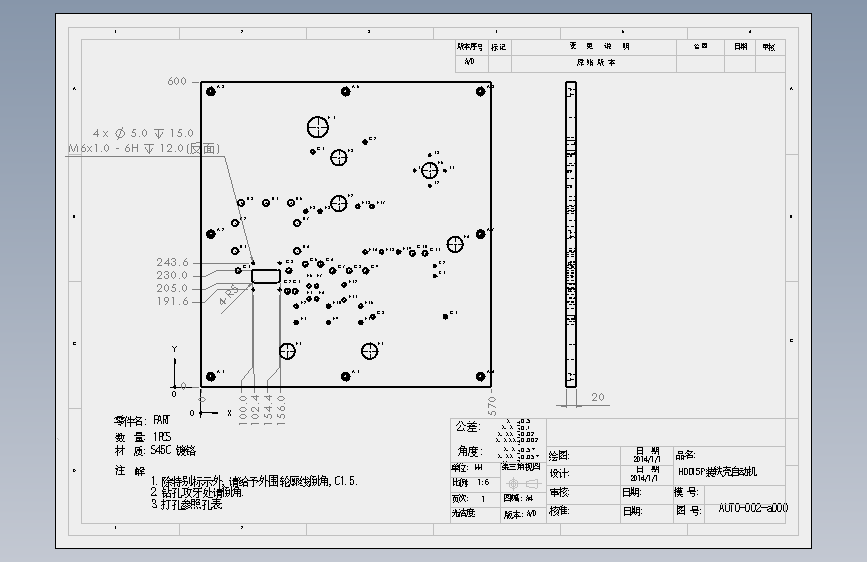
Task: Click the 570 width dimension
Action: click(x=492, y=405)
